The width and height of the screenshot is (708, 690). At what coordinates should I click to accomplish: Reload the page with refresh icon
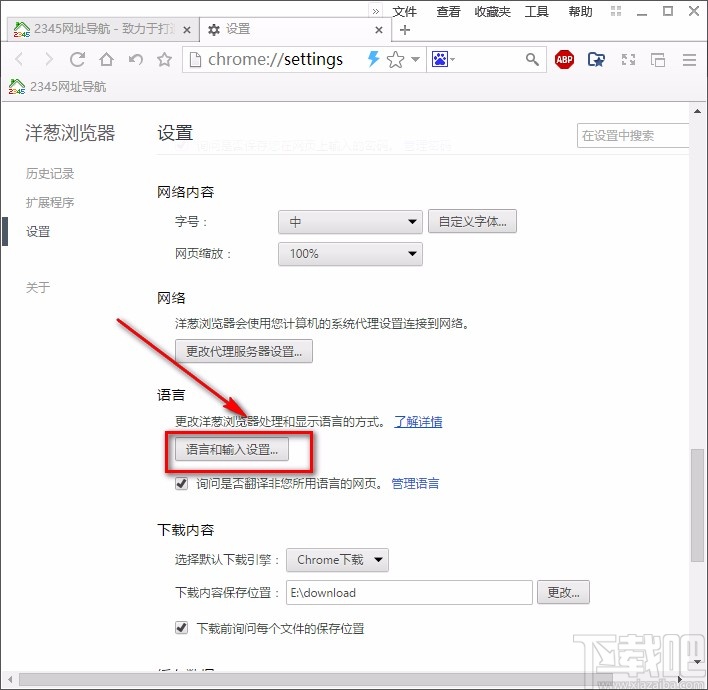click(x=77, y=59)
